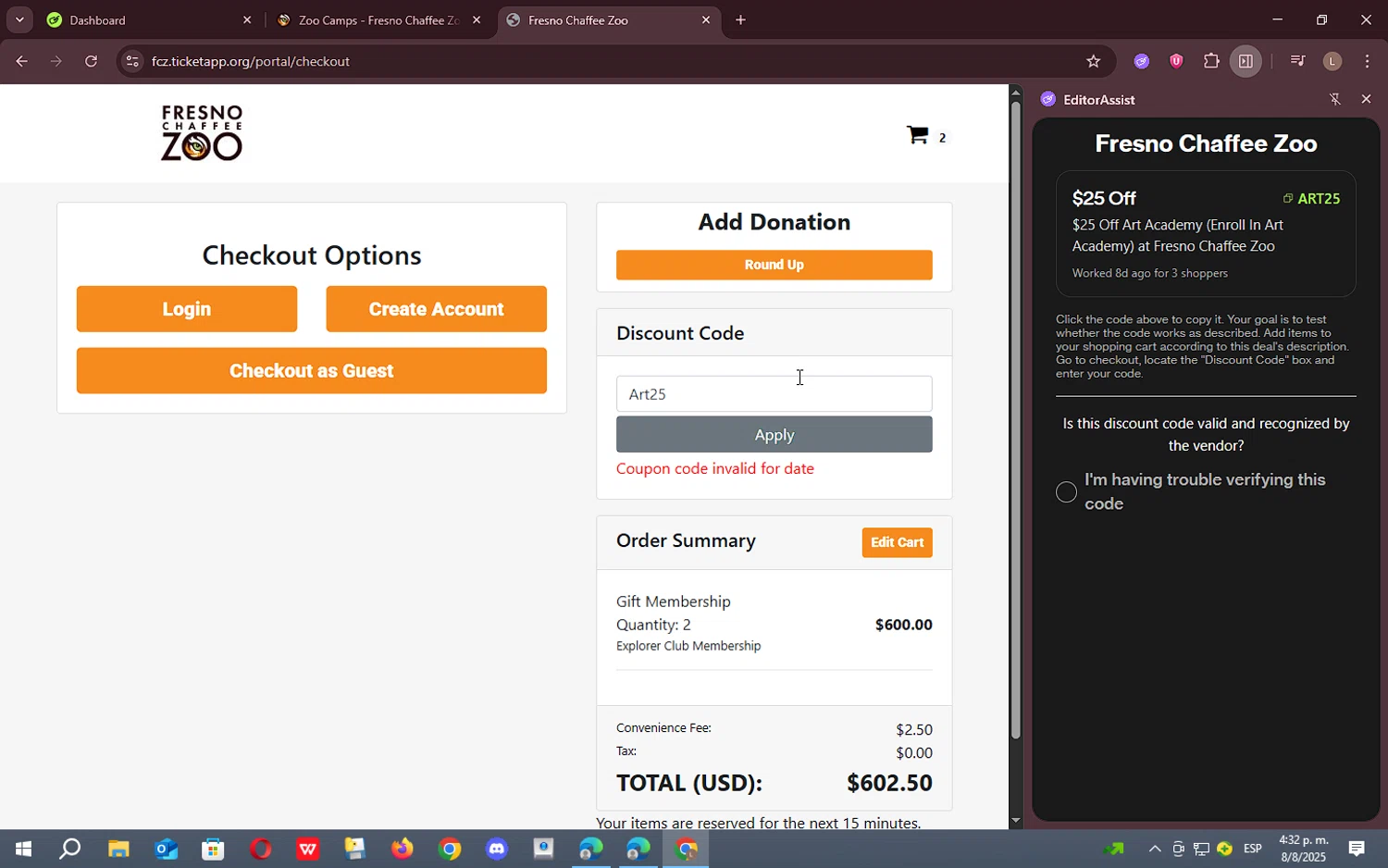
Task: Toggle the browser side panel icon
Action: click(x=1245, y=61)
